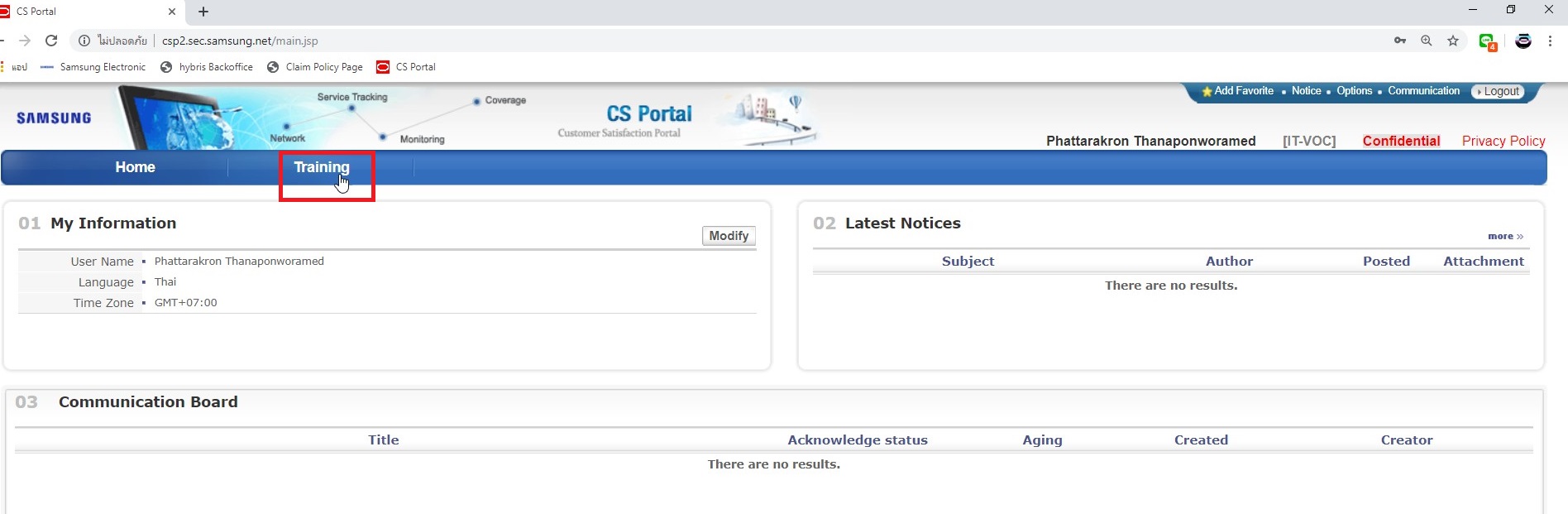Click the [IT-VOC] label
The height and width of the screenshot is (514, 1568).
point(1309,141)
